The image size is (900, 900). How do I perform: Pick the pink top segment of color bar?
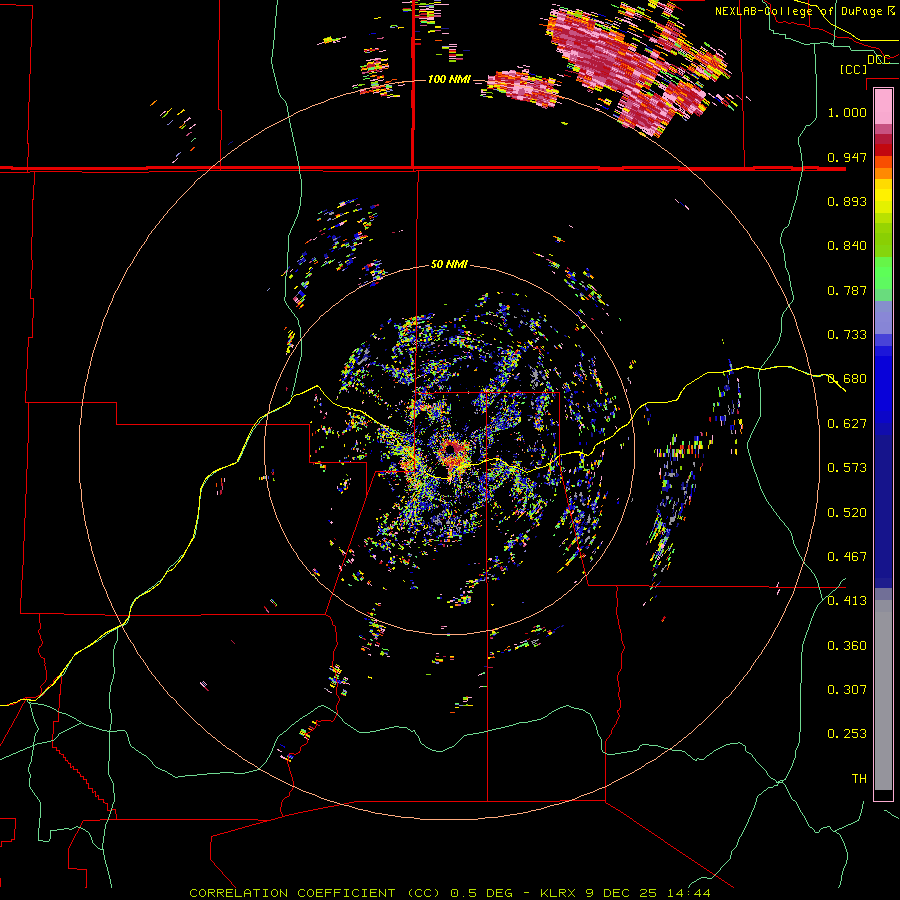click(883, 106)
